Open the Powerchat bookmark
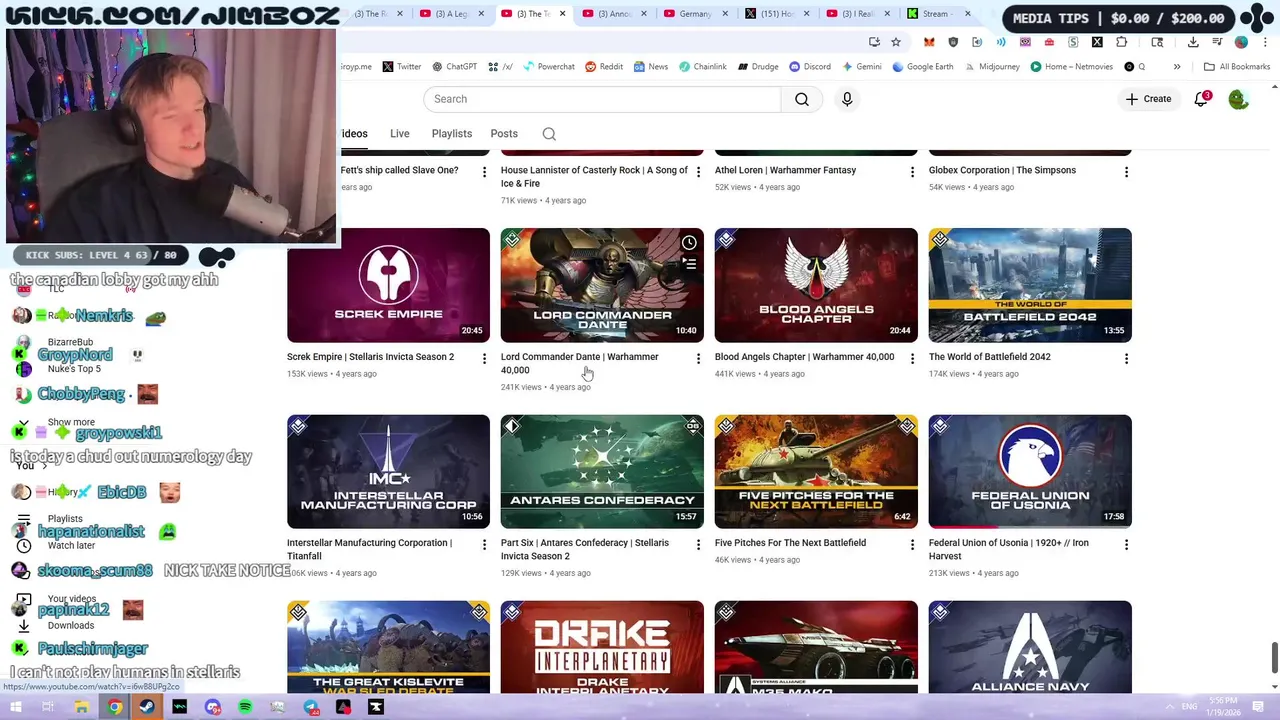 point(548,67)
